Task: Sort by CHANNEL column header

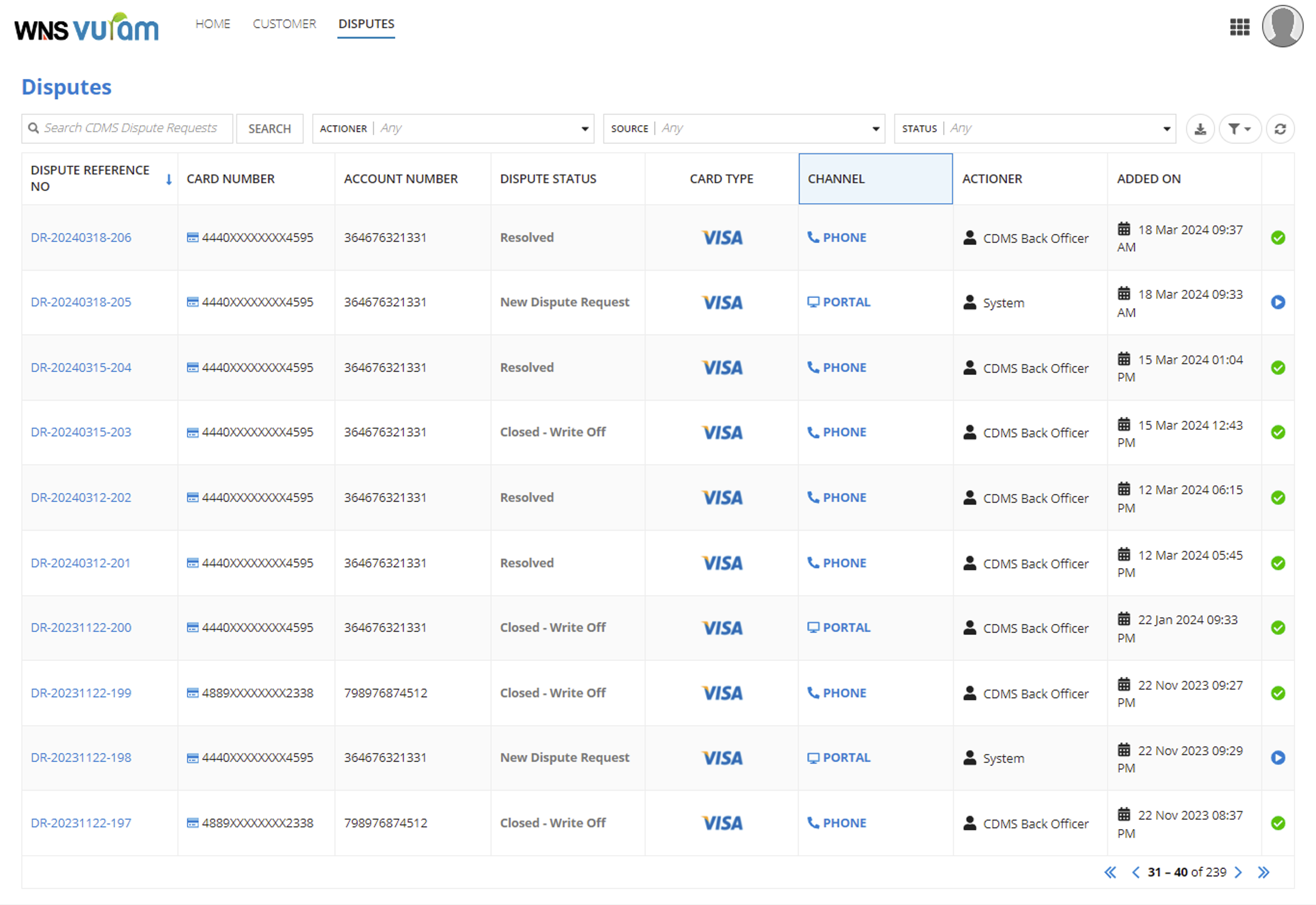Action: coord(875,178)
